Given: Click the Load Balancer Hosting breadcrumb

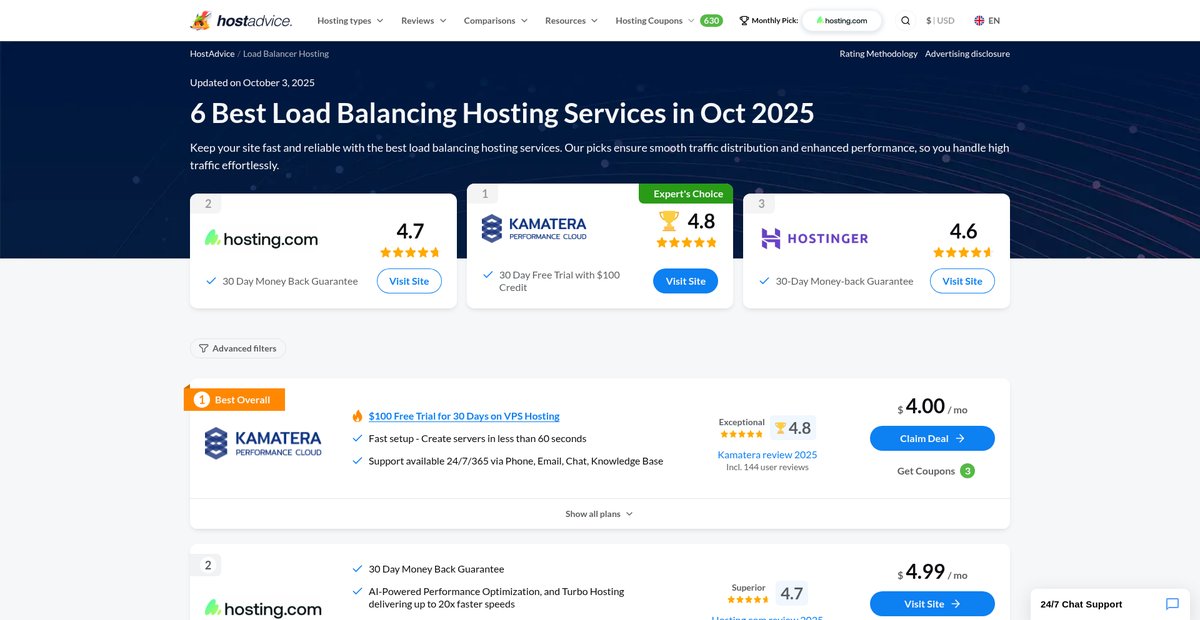Looking at the screenshot, I should 286,54.
